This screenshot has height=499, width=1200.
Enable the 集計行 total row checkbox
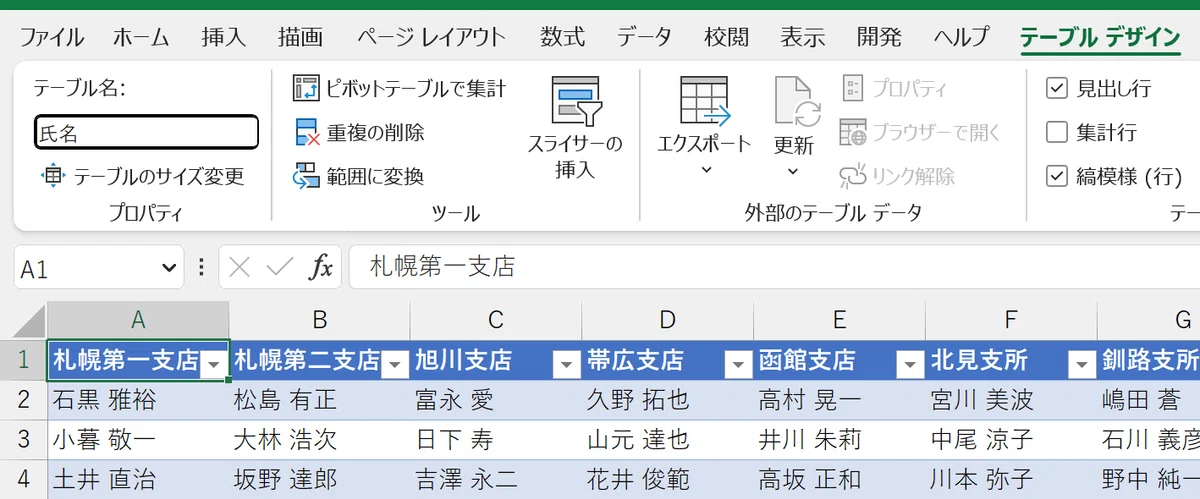(1056, 132)
